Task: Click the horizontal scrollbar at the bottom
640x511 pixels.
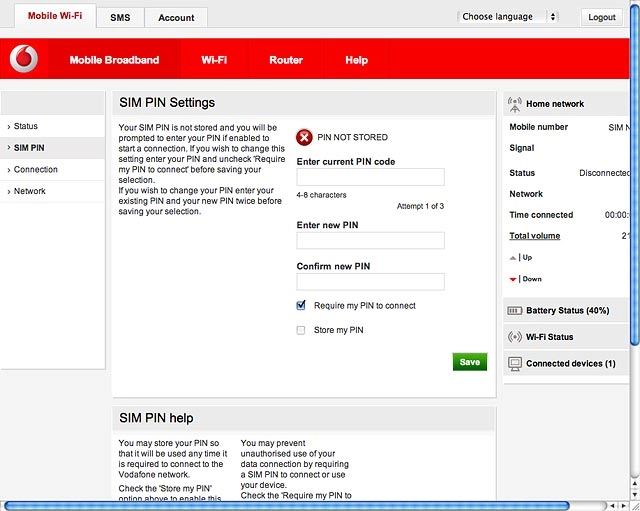Action: 287,506
